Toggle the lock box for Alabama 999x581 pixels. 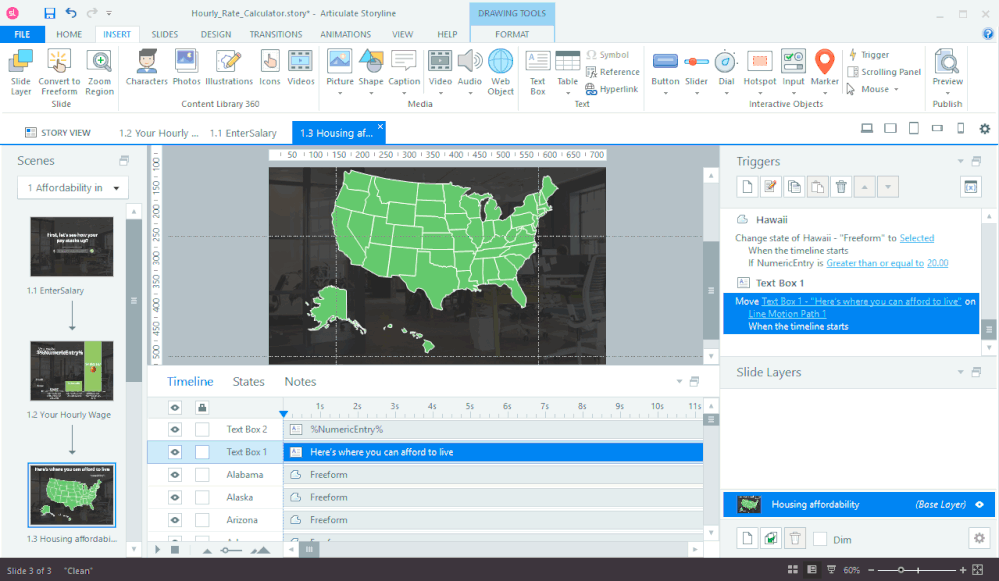(x=202, y=475)
